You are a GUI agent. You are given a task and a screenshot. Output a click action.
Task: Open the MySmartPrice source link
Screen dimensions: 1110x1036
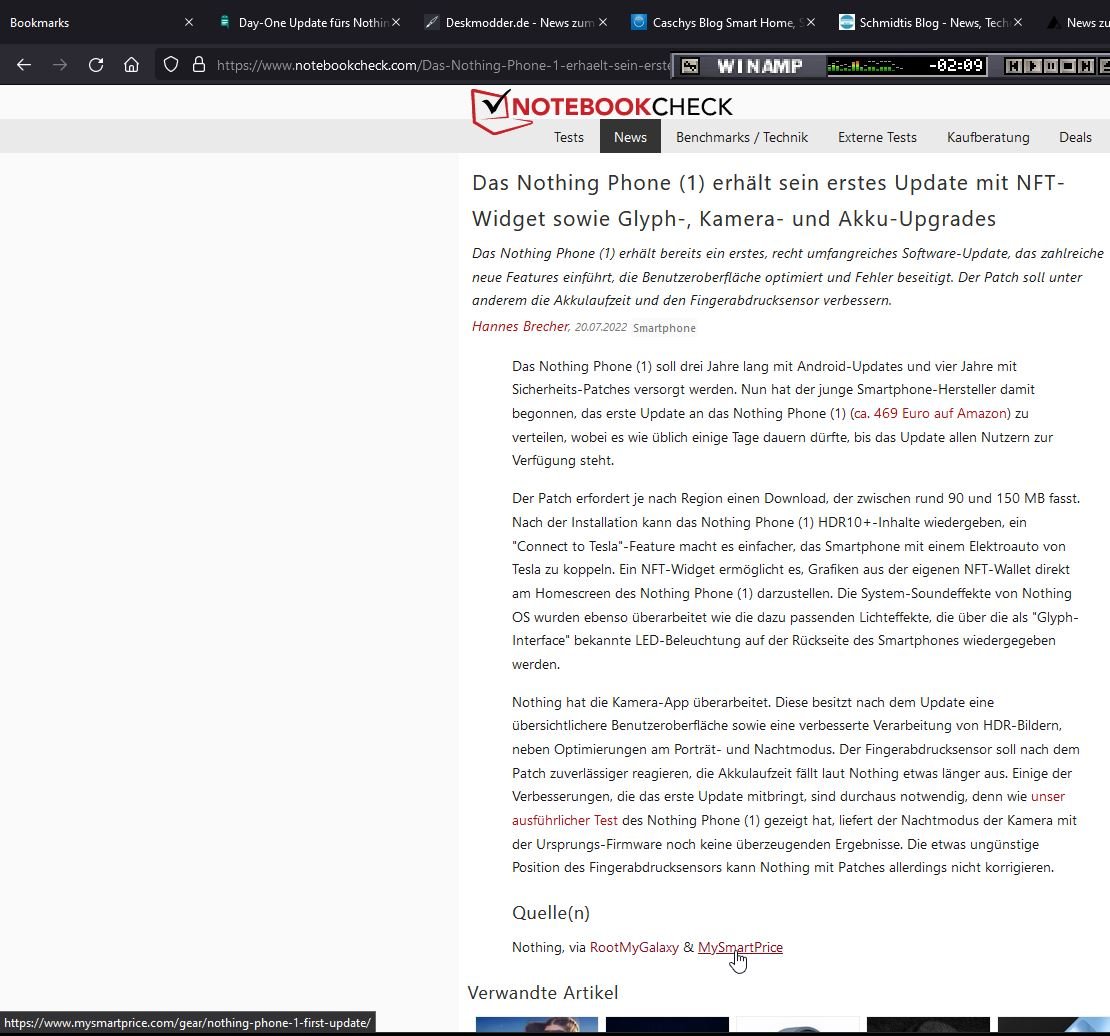coord(740,947)
